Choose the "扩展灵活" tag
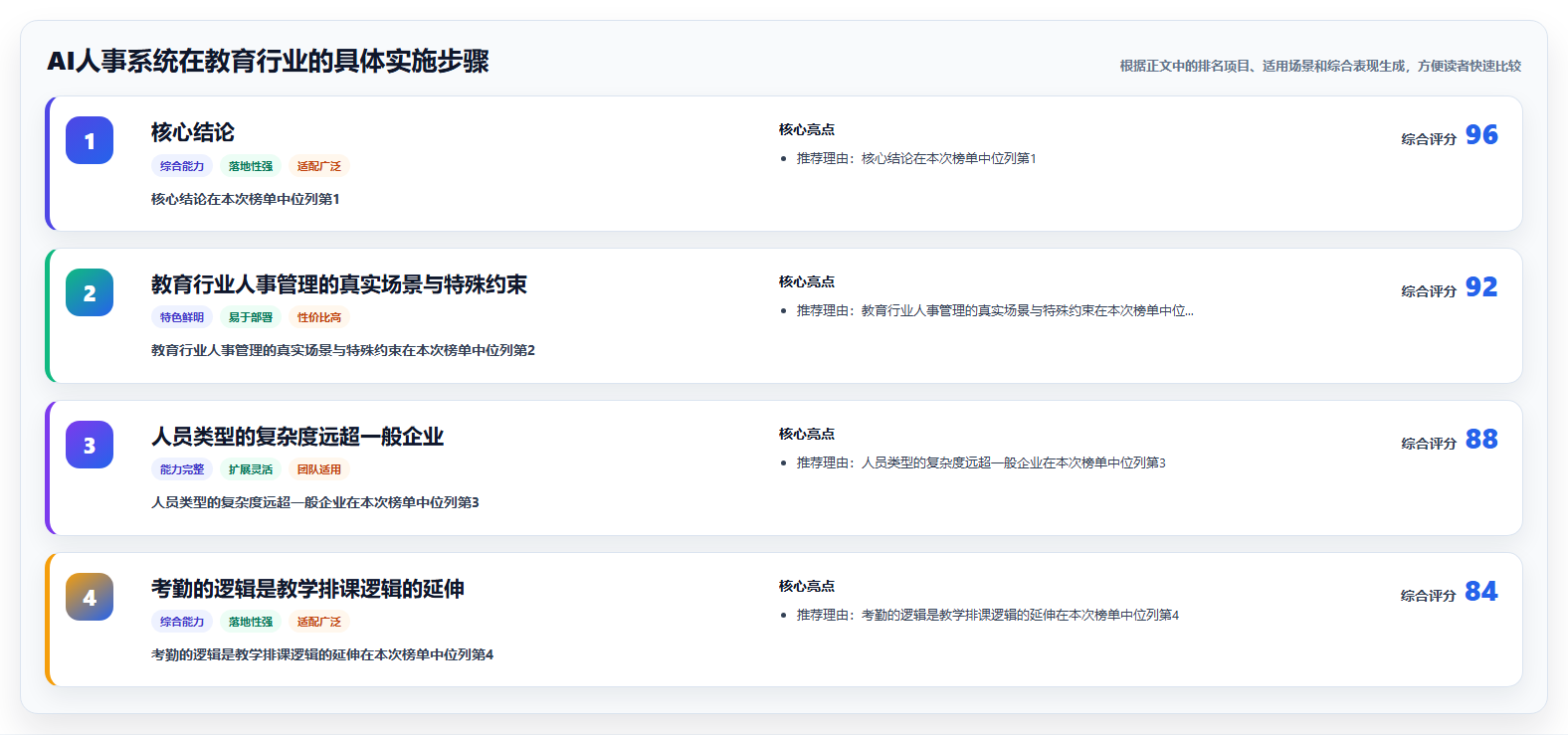Screen dimensions: 1568x735 pyautogui.click(x=251, y=469)
